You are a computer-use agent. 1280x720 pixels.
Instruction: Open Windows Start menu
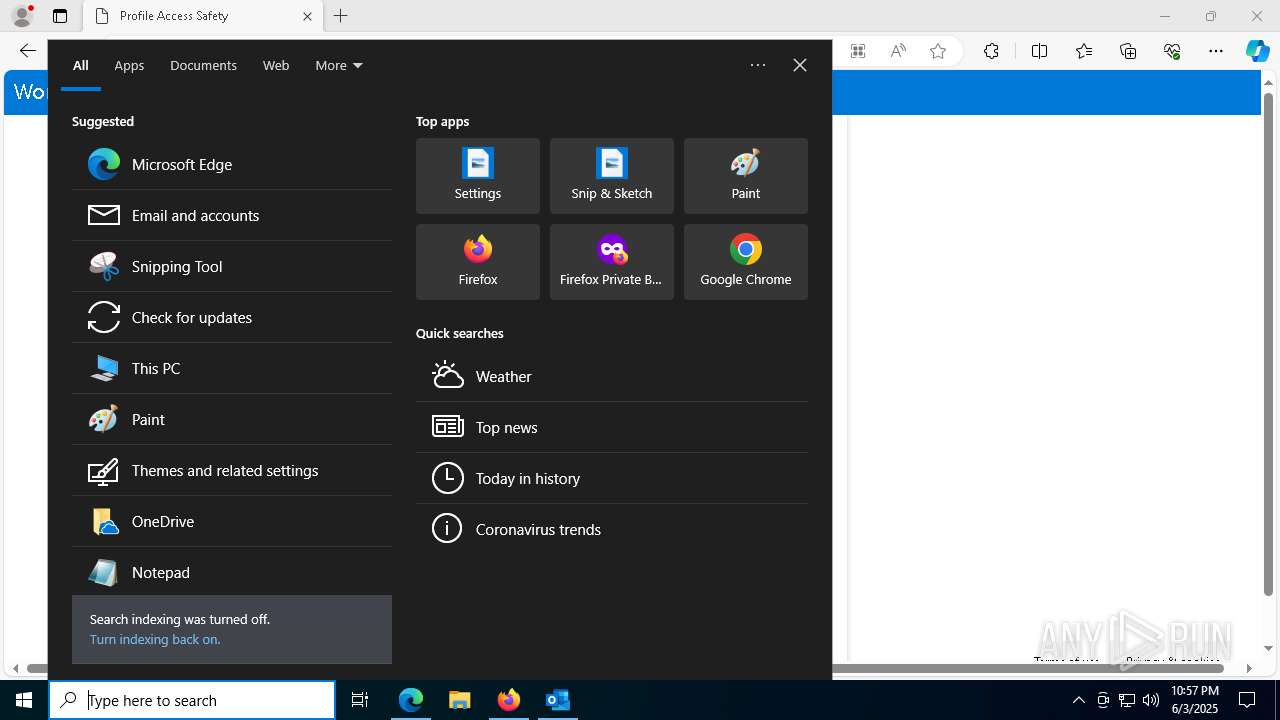click(24, 700)
